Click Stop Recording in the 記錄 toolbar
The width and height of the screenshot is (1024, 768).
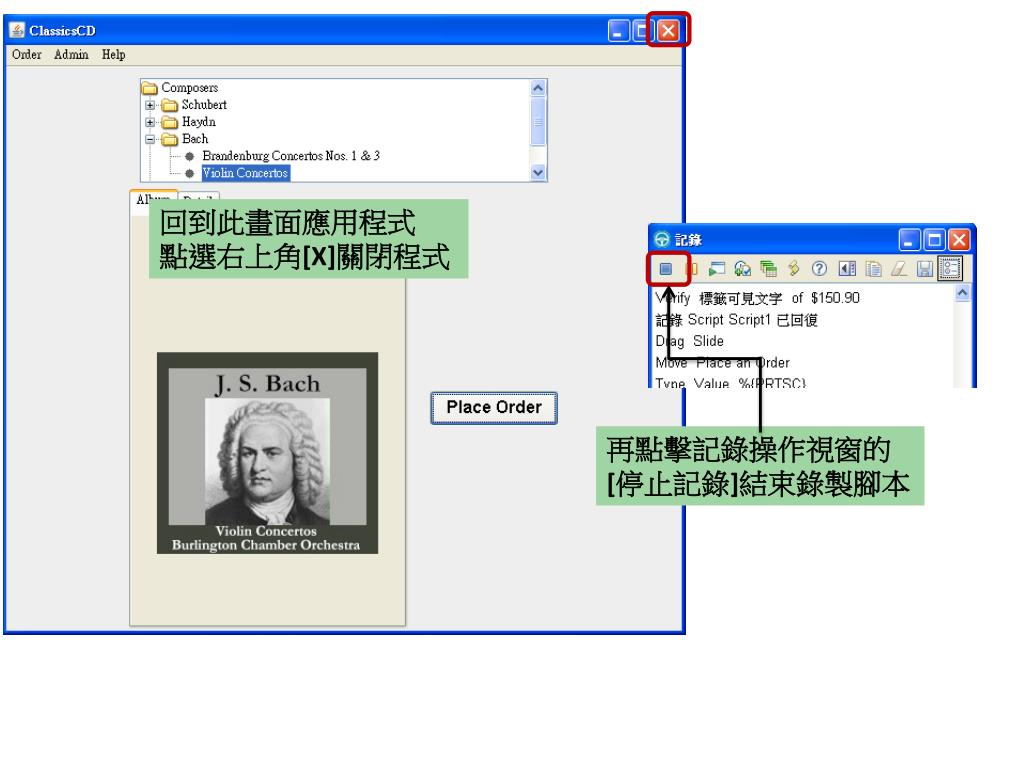coord(665,269)
